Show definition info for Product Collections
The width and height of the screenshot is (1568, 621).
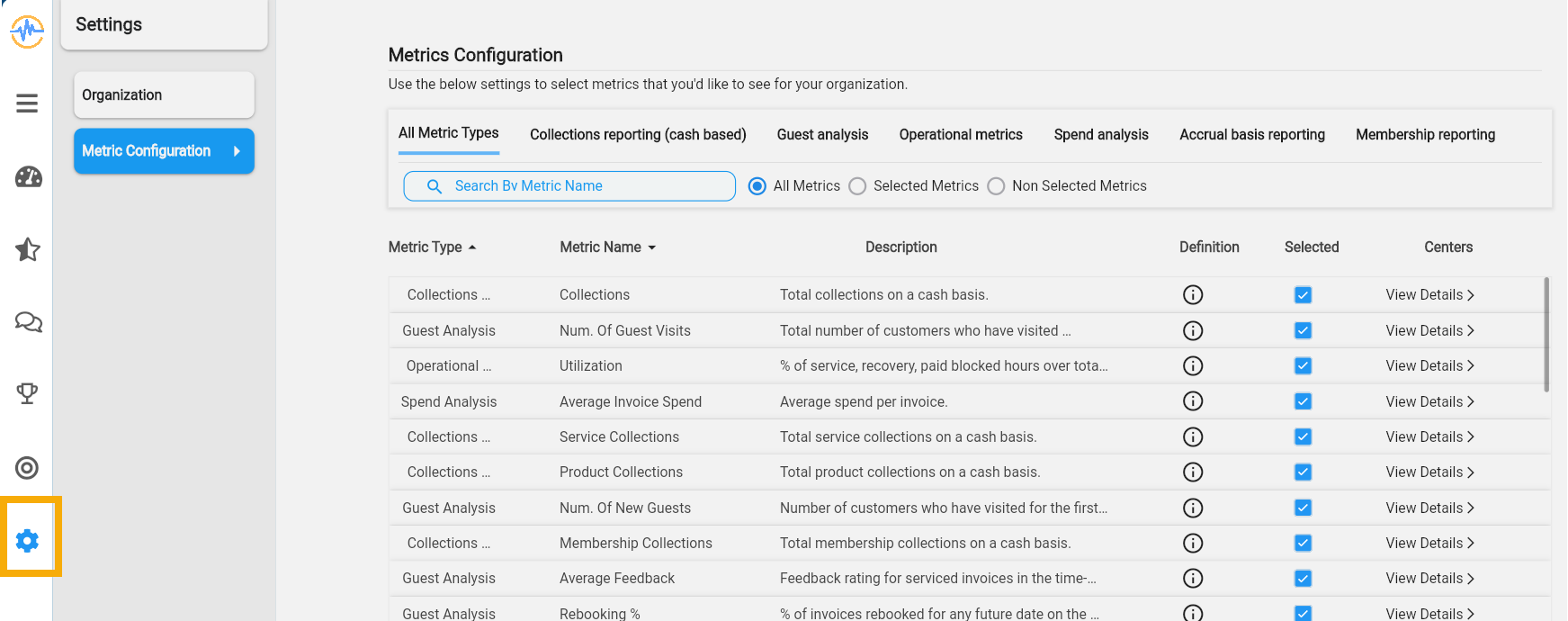[1193, 472]
